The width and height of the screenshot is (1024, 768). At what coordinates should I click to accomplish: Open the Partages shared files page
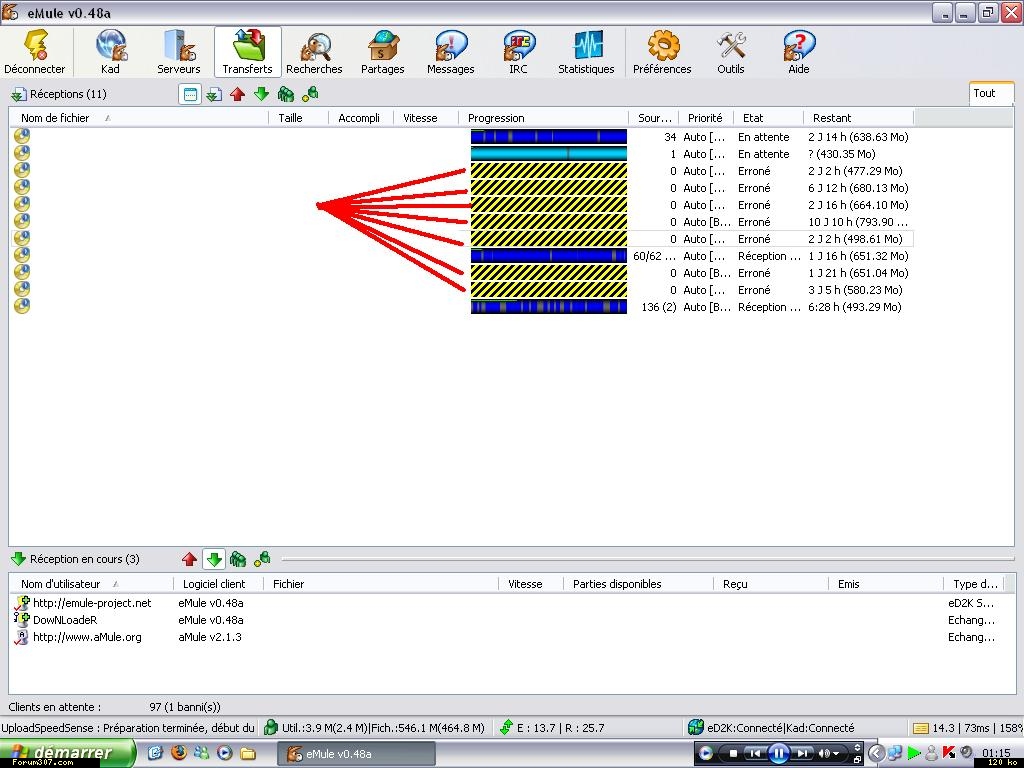tap(383, 52)
